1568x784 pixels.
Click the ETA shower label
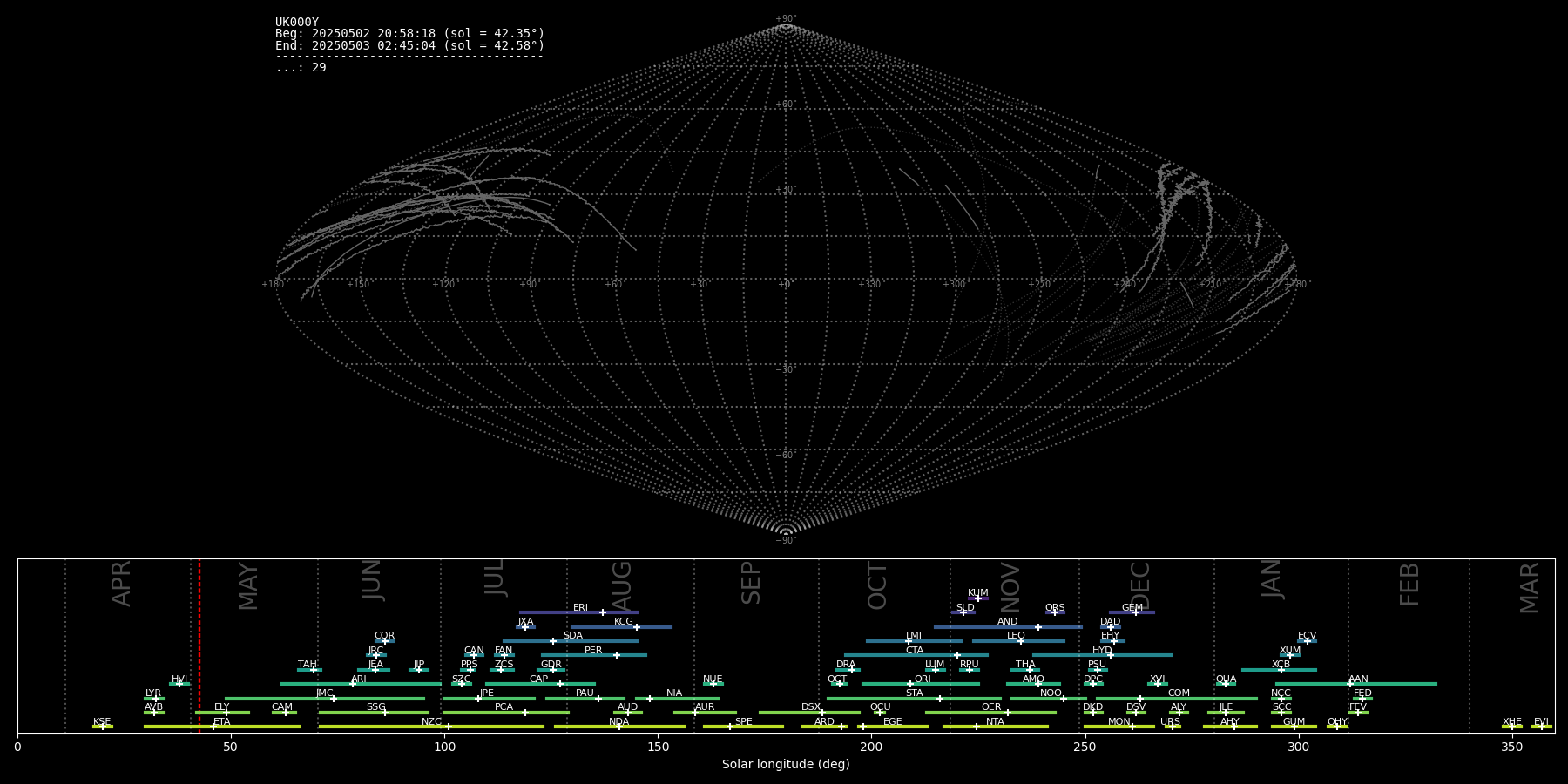pyautogui.click(x=222, y=722)
